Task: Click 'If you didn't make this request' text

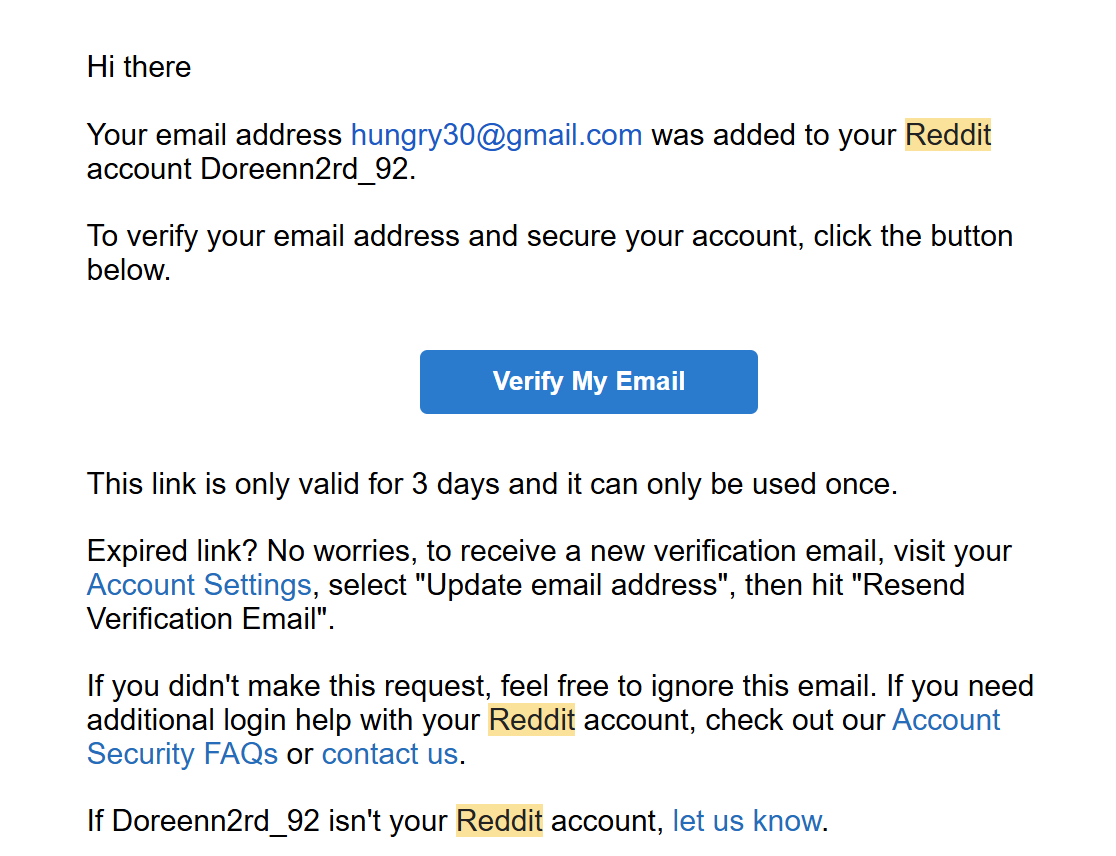Action: click(288, 687)
